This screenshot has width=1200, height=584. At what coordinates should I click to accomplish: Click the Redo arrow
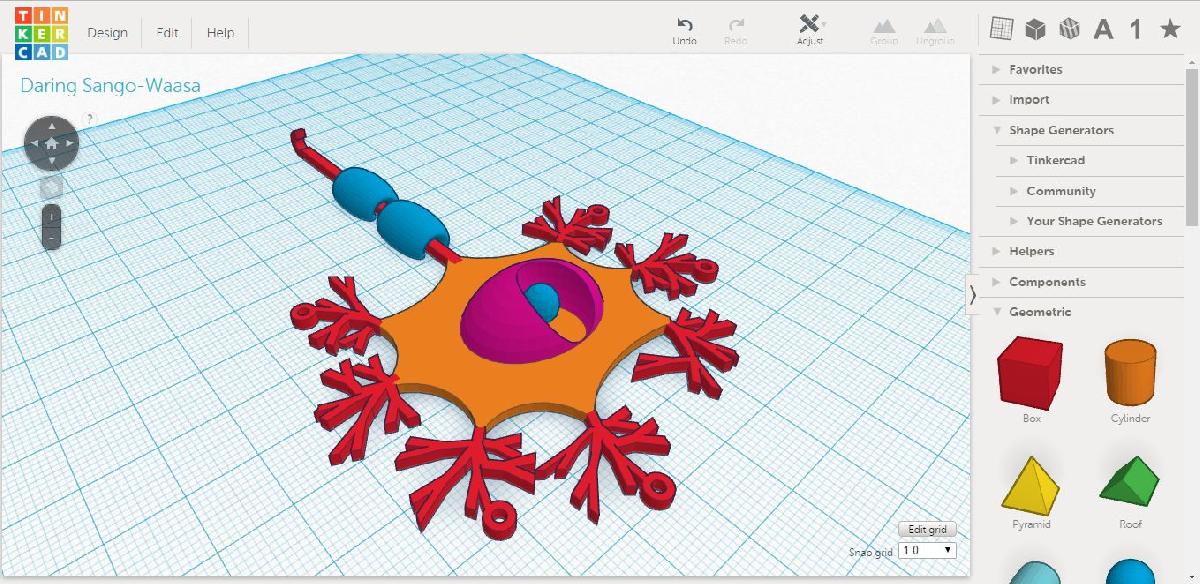point(736,30)
